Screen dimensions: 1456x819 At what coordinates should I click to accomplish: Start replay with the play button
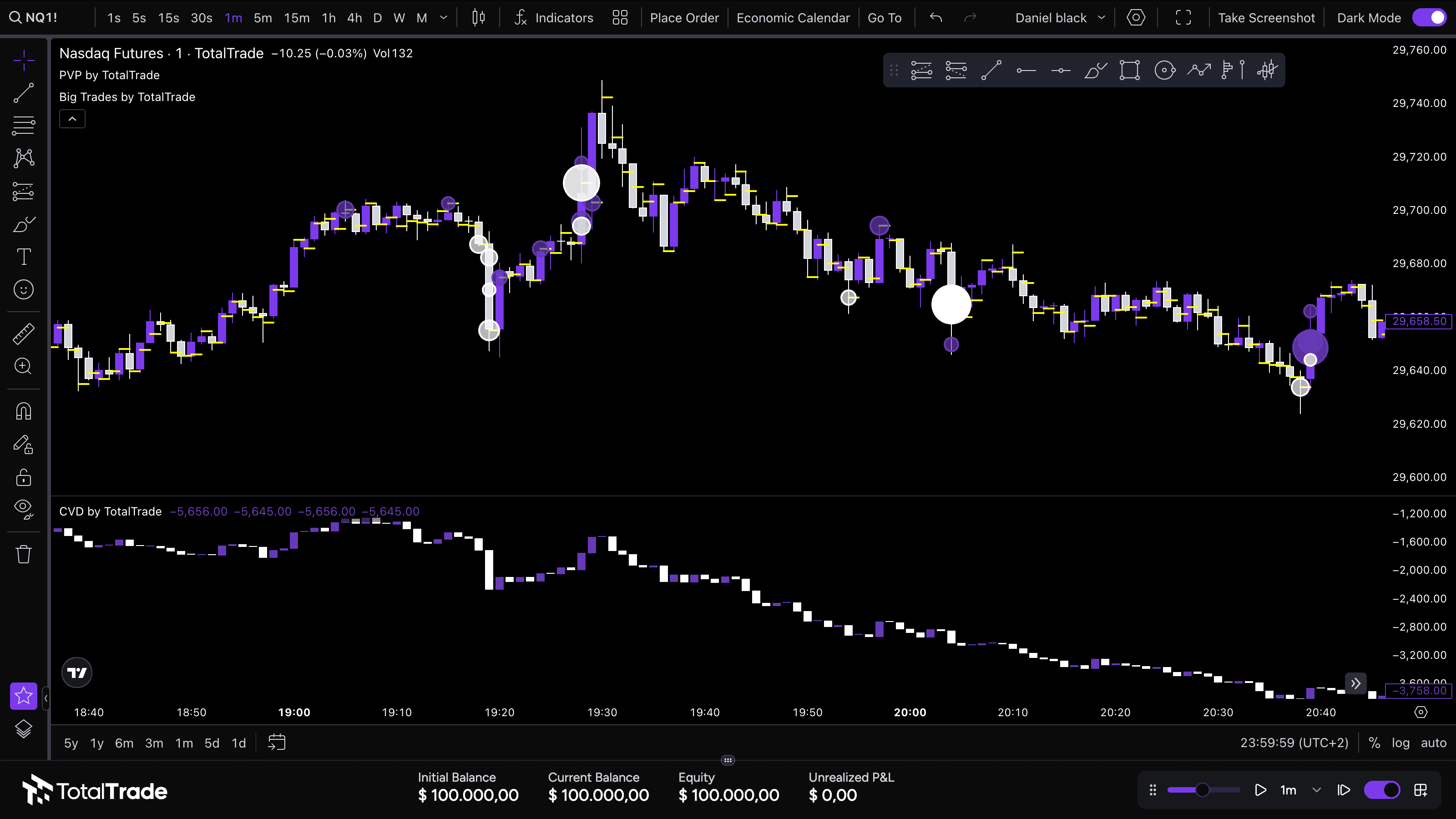tap(1260, 789)
